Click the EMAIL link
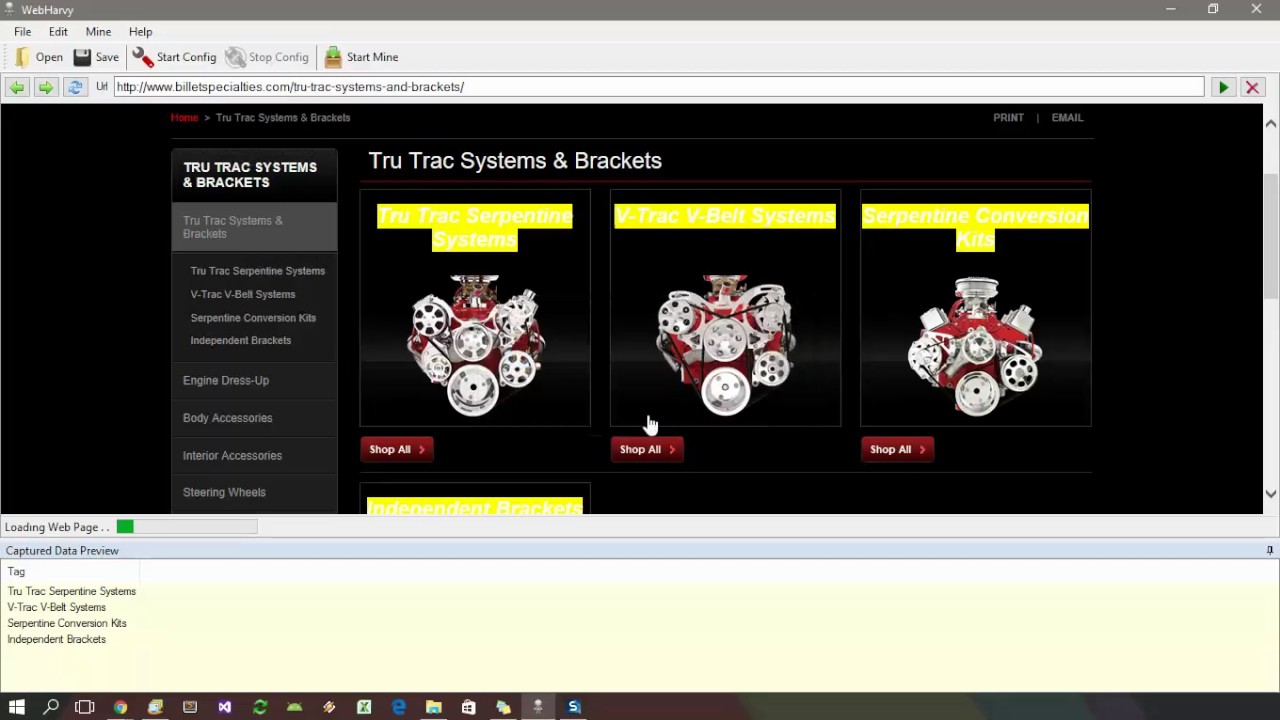The width and height of the screenshot is (1280, 720). coord(1067,118)
